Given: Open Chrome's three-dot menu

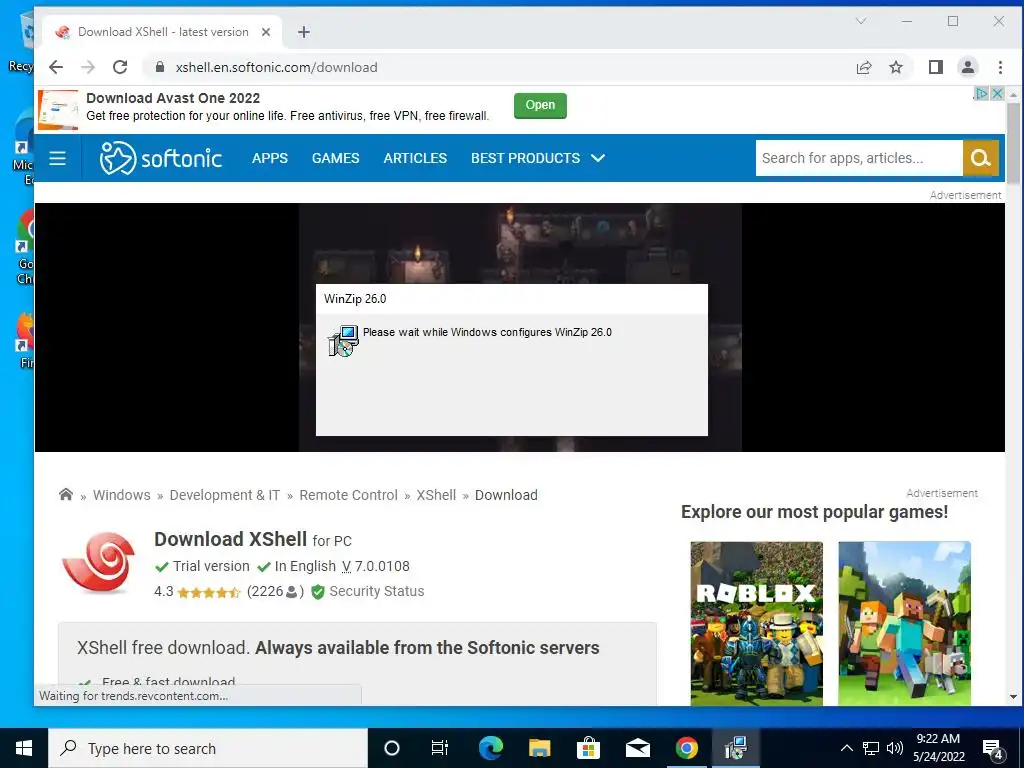Looking at the screenshot, I should click(1000, 67).
